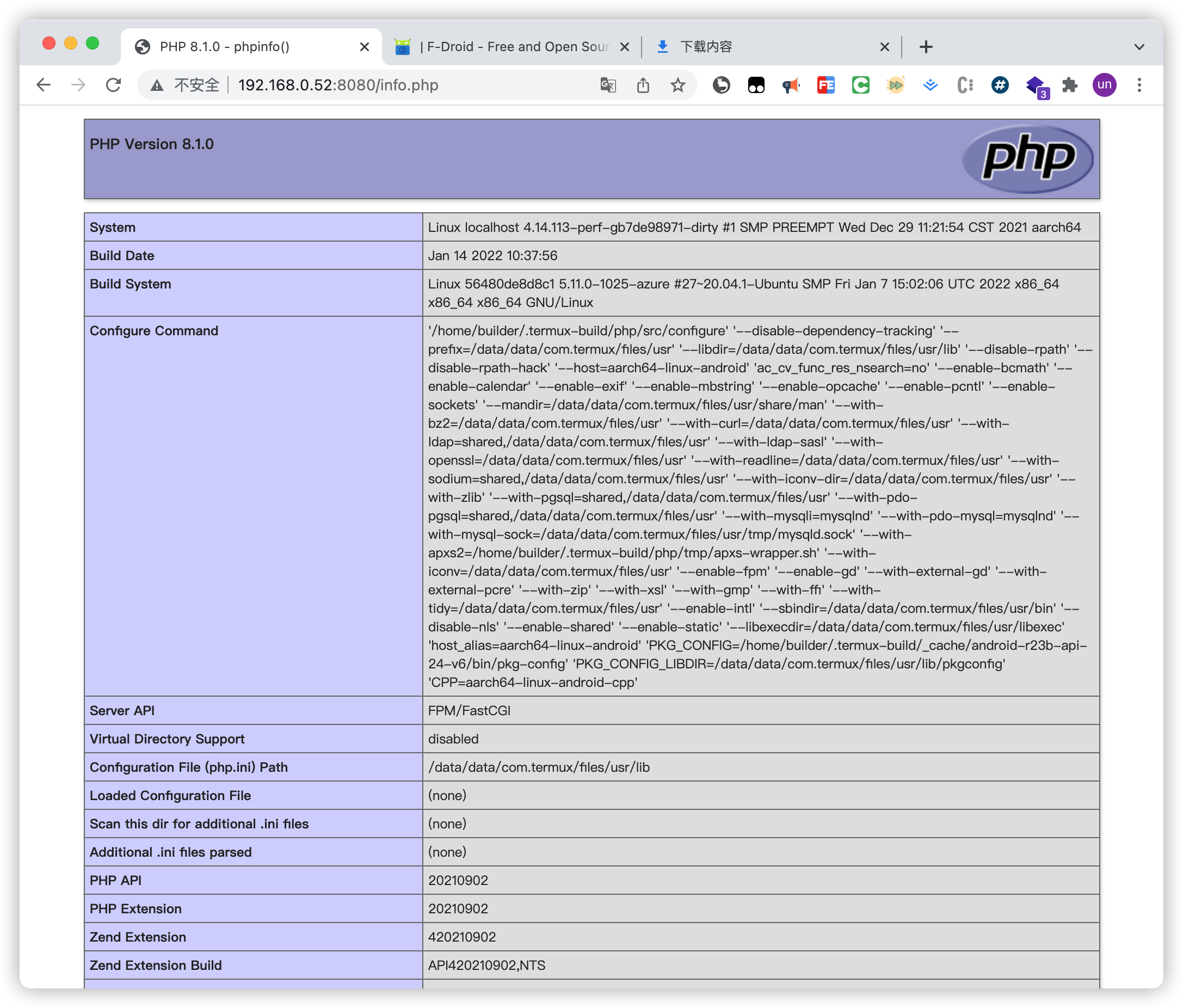Reload the phpinfo page
The width and height of the screenshot is (1183, 1008).
pyautogui.click(x=113, y=84)
